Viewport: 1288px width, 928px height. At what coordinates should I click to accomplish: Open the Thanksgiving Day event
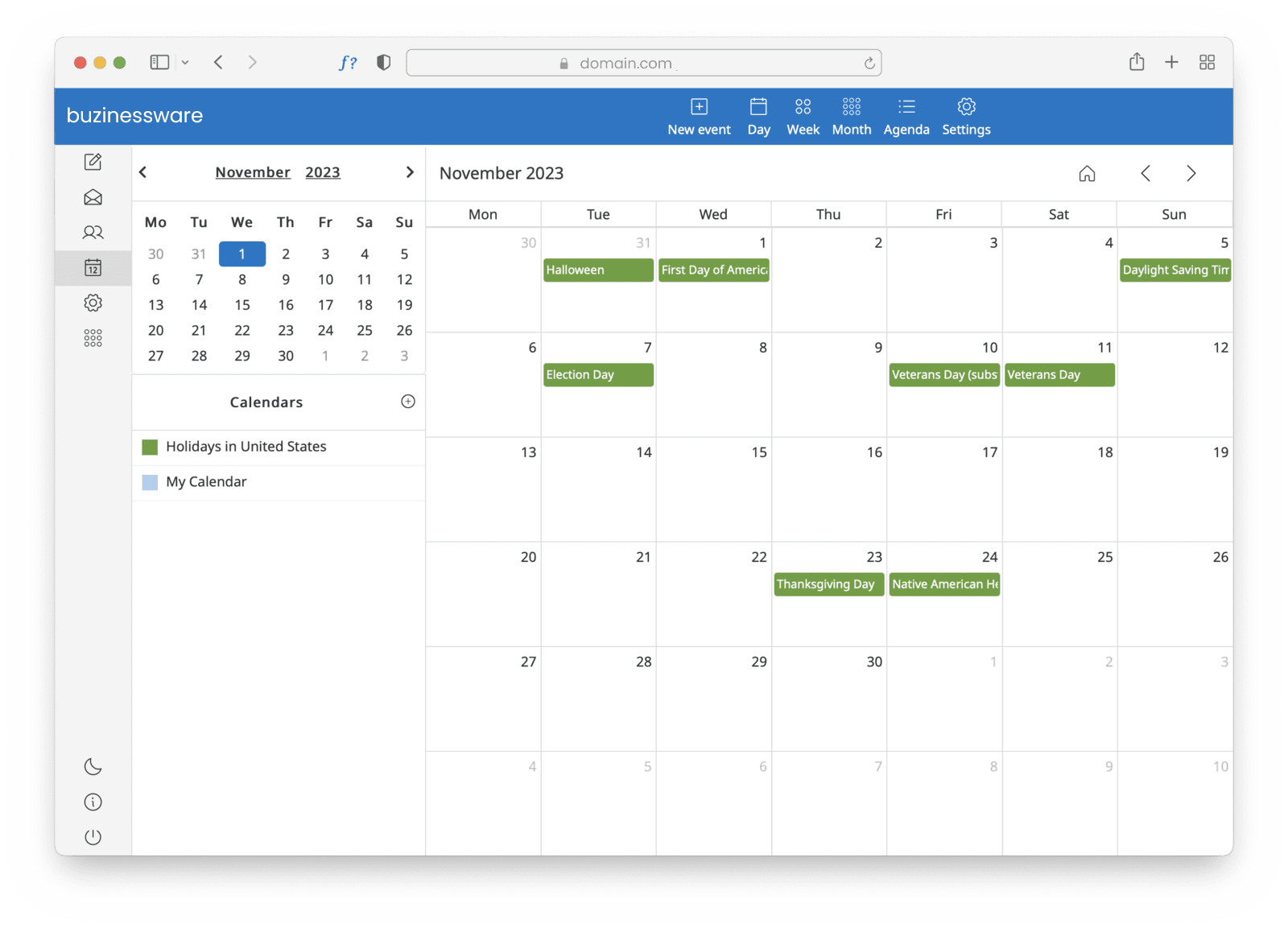(x=828, y=584)
